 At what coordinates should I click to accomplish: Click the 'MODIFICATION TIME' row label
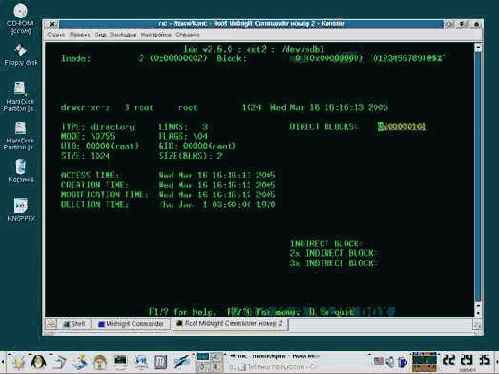tap(104, 194)
